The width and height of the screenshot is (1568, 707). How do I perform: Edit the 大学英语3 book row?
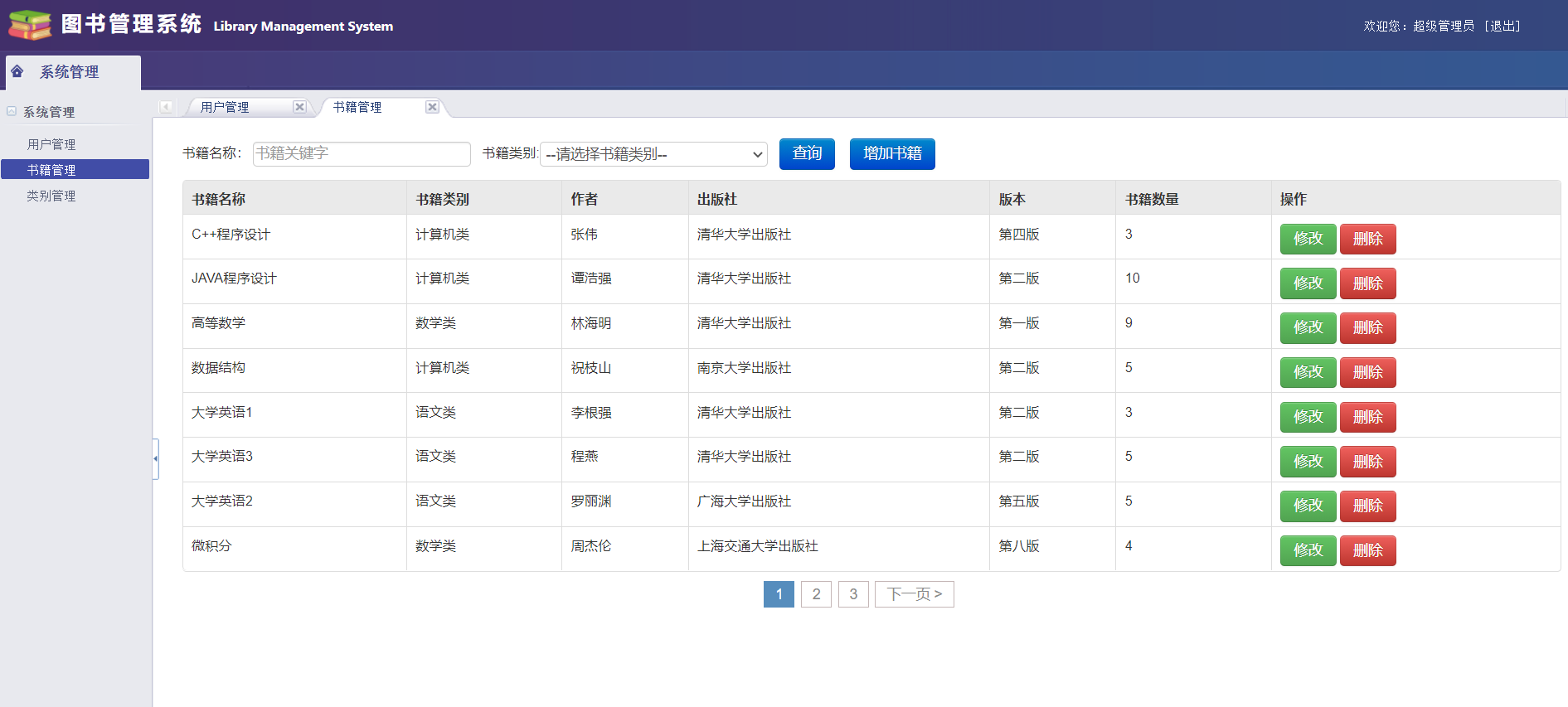pyautogui.click(x=1308, y=462)
